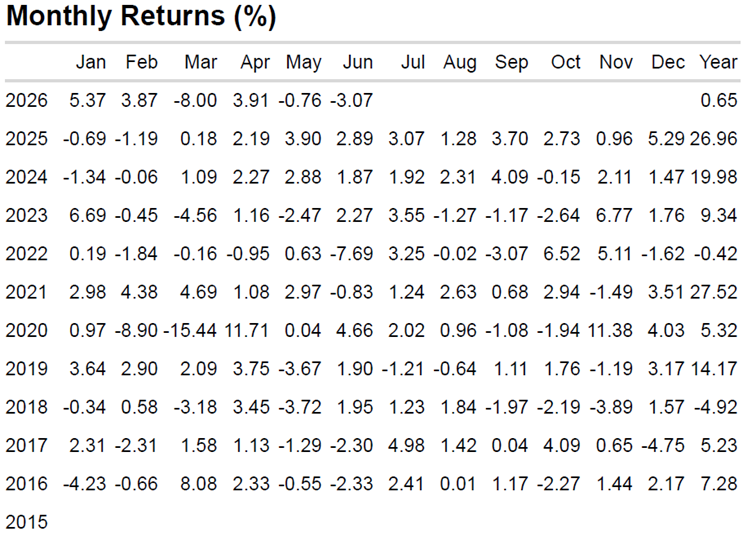Select the March 2020 value -15.44

tap(190, 331)
